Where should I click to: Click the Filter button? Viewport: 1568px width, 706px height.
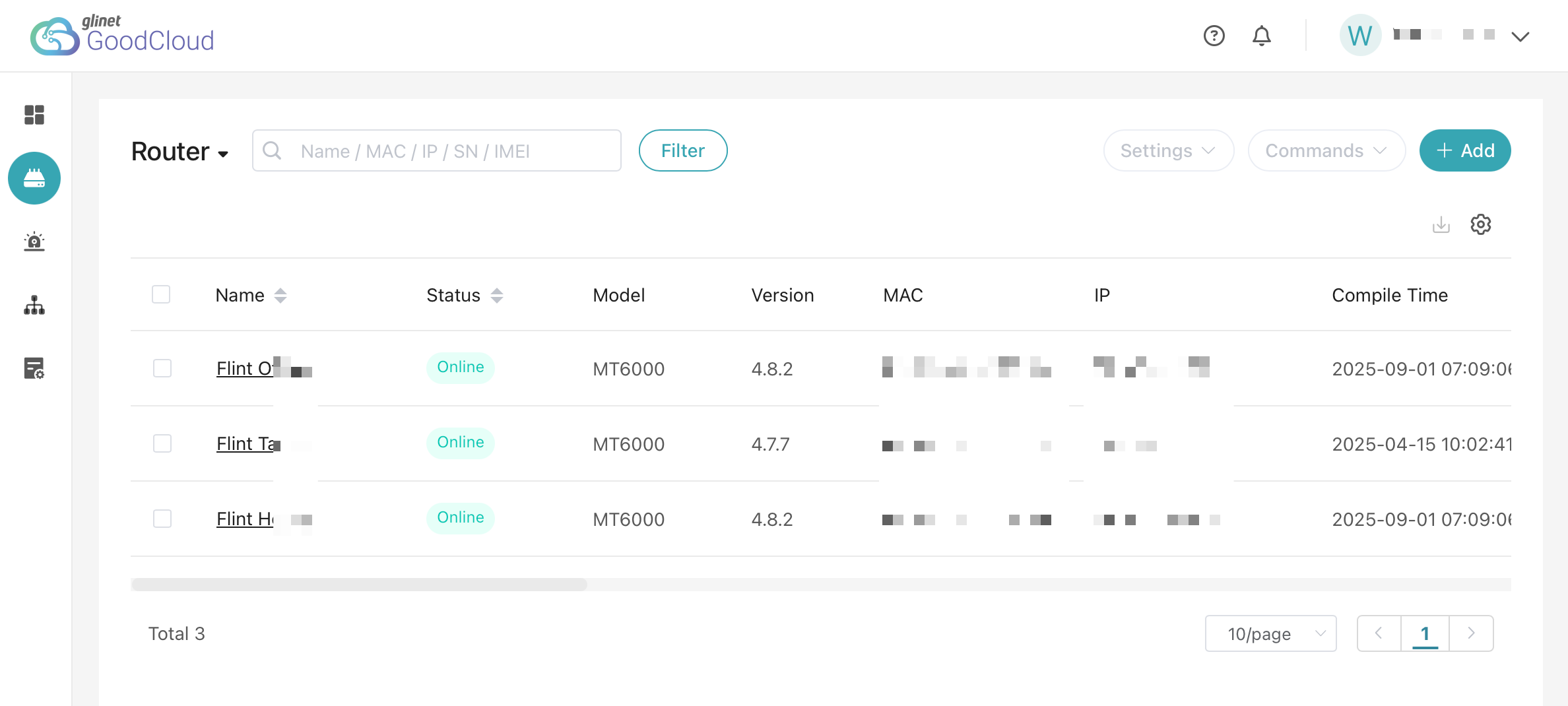pos(682,150)
